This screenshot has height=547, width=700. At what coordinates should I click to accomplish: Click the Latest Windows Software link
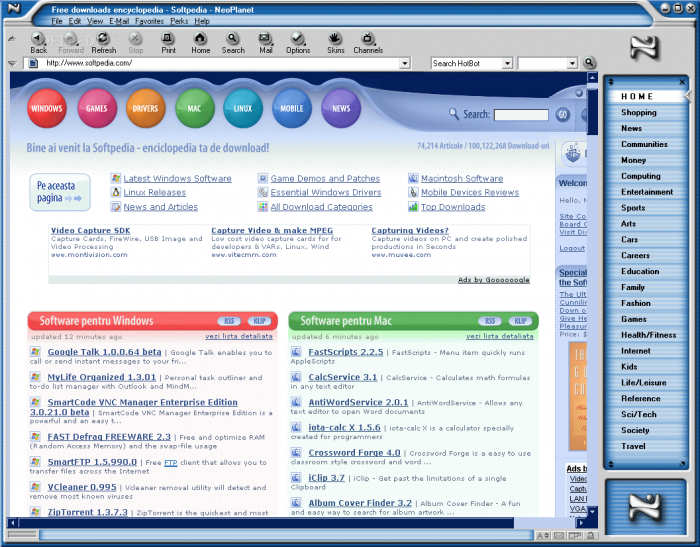click(177, 179)
